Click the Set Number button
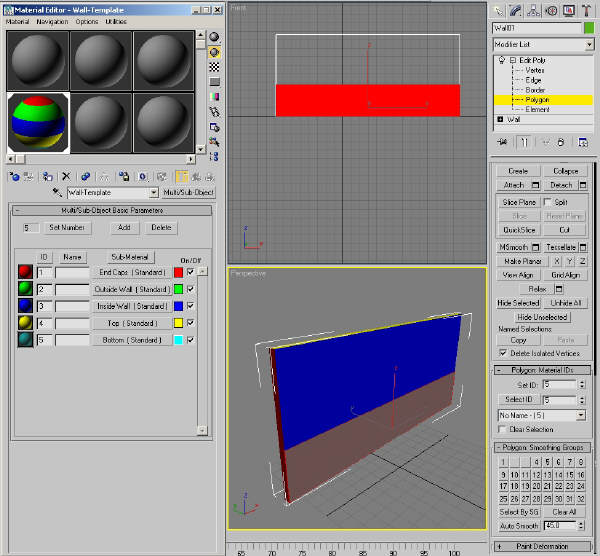Screen dimensions: 600x556 click(67, 228)
